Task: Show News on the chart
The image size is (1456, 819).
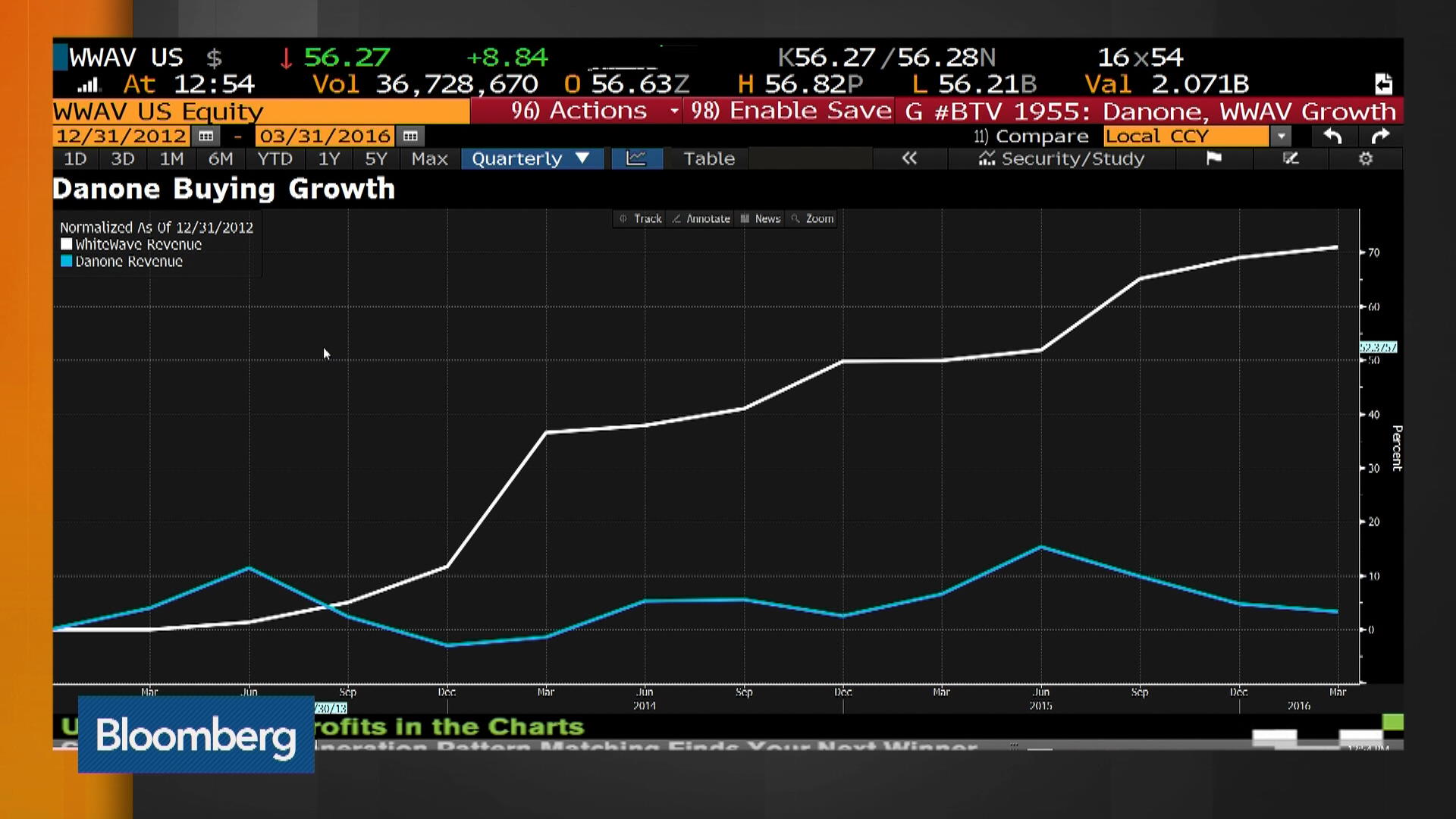Action: [761, 218]
